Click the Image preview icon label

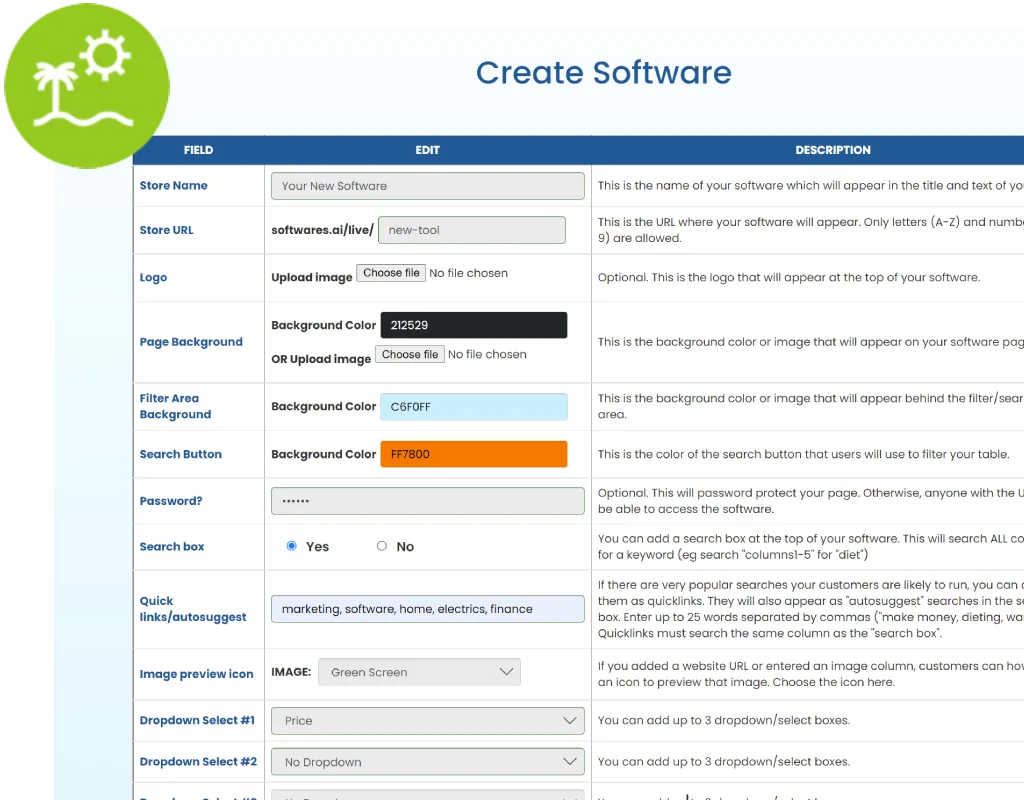click(x=197, y=674)
